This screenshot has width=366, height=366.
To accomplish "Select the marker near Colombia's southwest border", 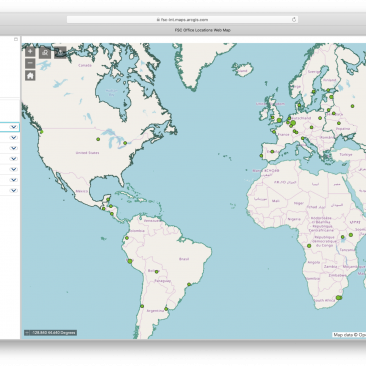I will tap(127, 238).
